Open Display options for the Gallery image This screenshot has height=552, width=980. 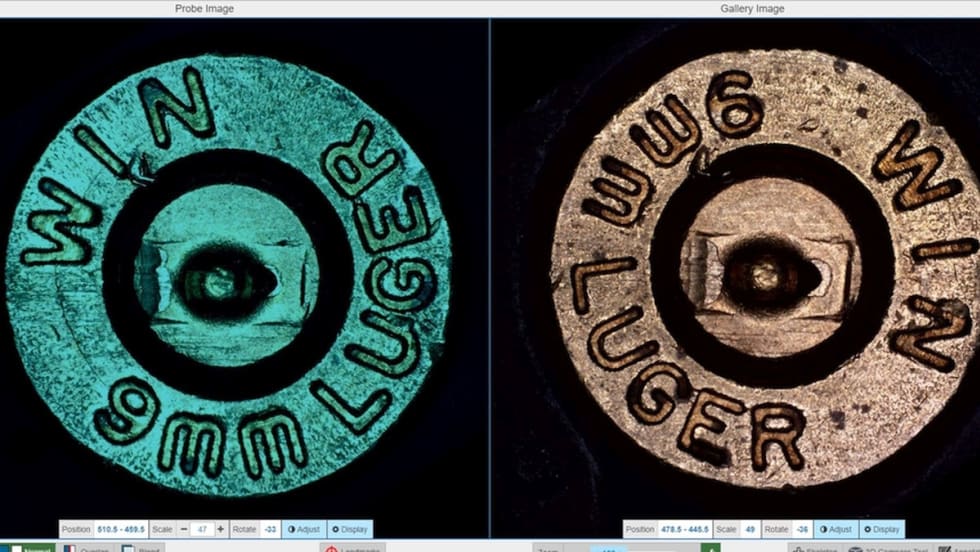[881, 529]
